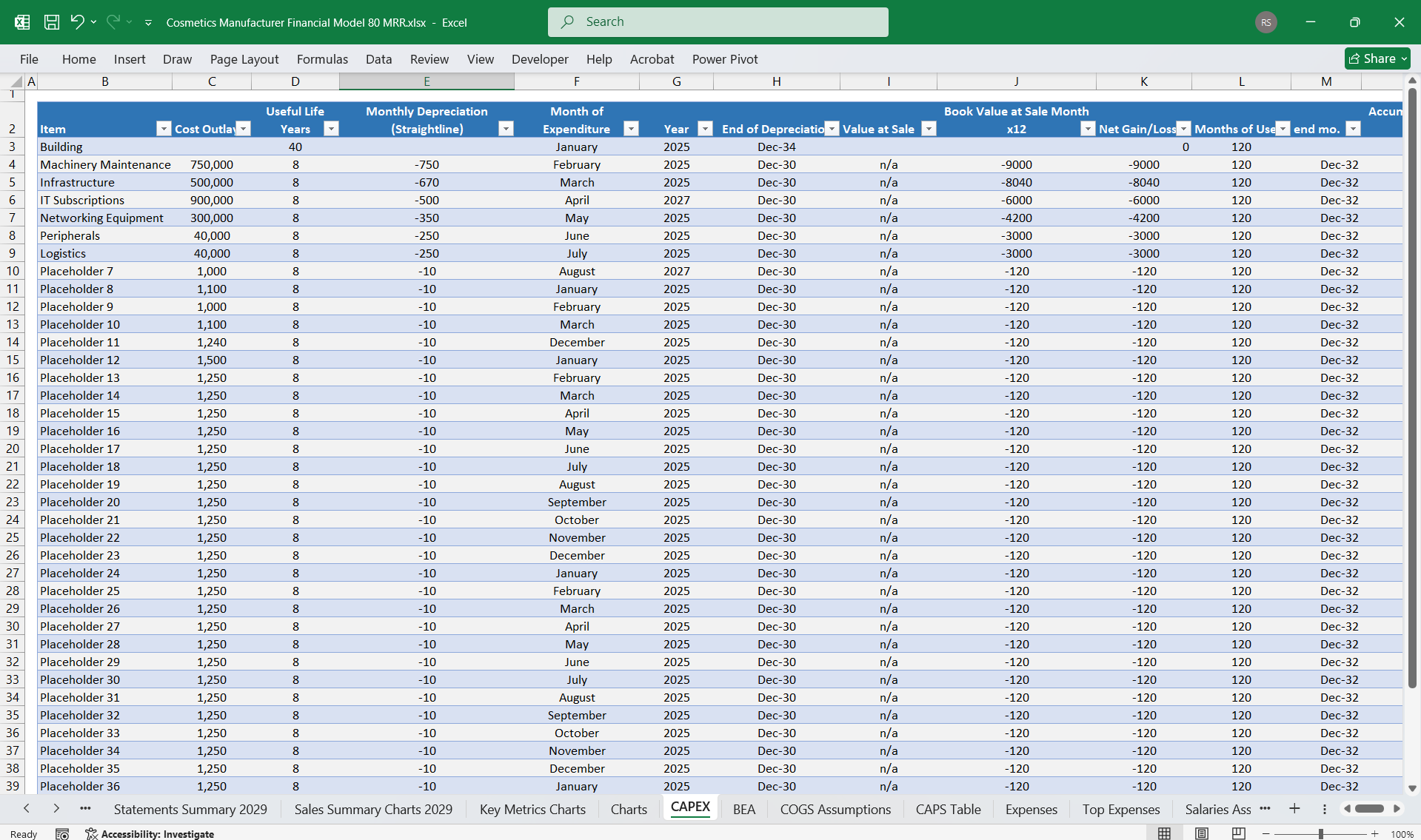Save the workbook via Quick Access Toolbar

click(x=51, y=22)
